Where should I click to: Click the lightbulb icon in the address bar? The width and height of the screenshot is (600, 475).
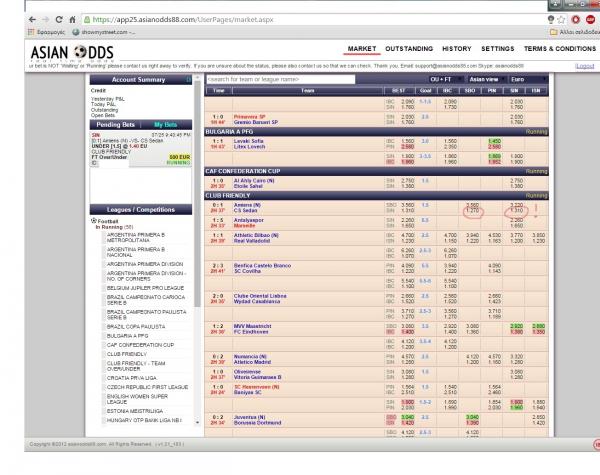tap(551, 20)
